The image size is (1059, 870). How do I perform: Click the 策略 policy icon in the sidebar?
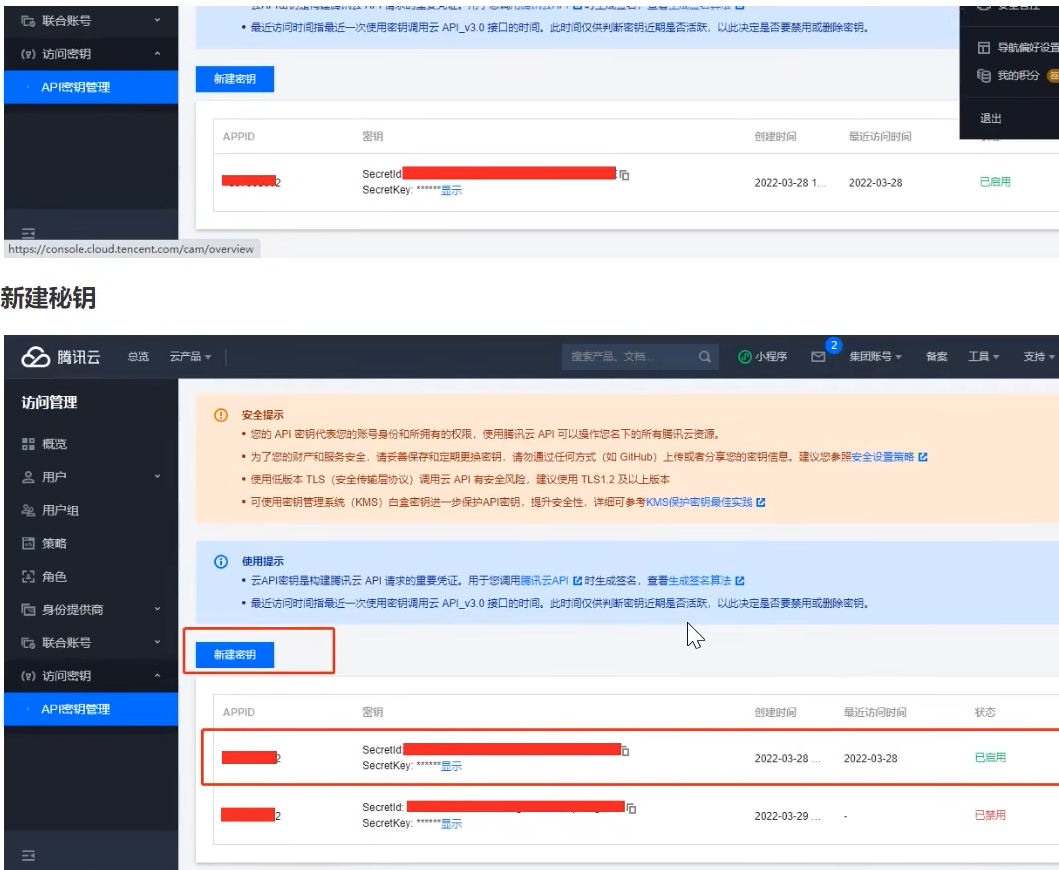tap(28, 543)
